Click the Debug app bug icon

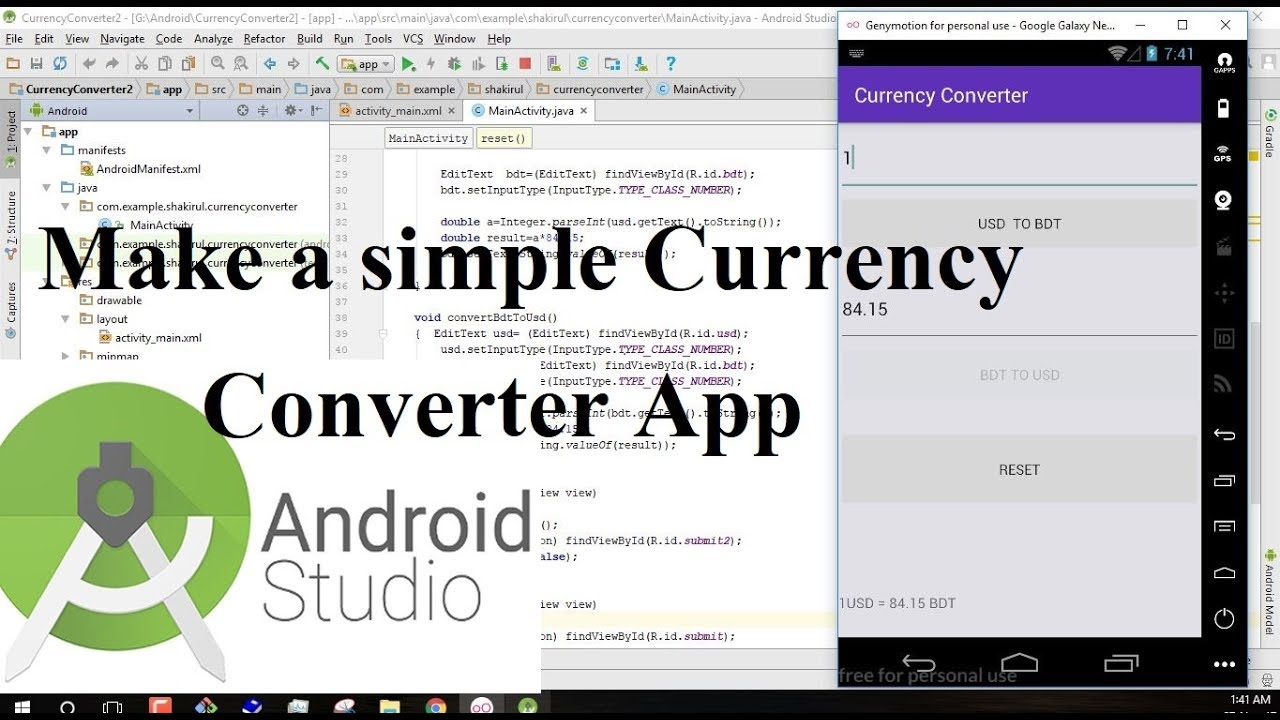(x=455, y=64)
